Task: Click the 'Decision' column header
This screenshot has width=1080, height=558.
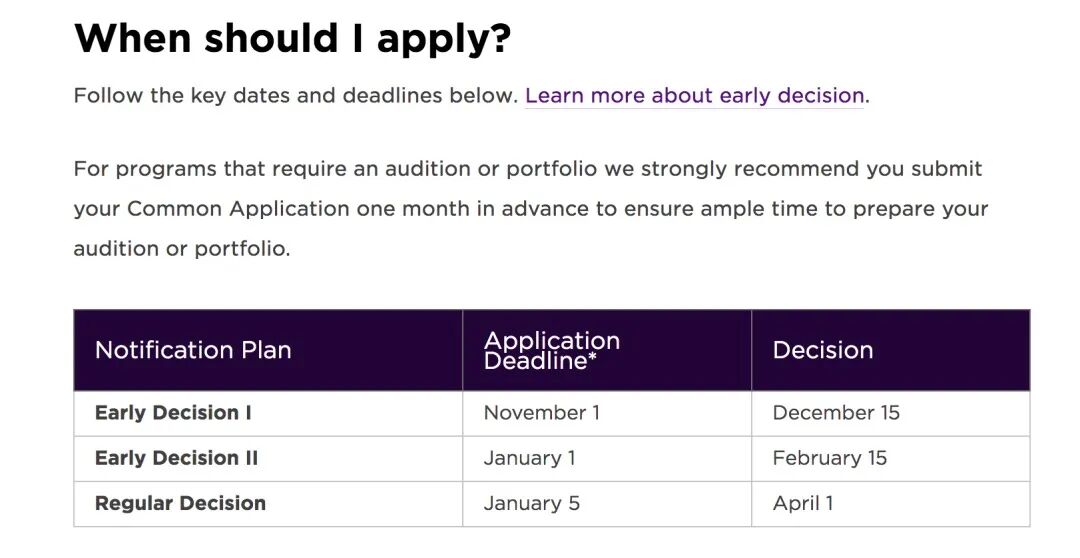Action: (822, 350)
